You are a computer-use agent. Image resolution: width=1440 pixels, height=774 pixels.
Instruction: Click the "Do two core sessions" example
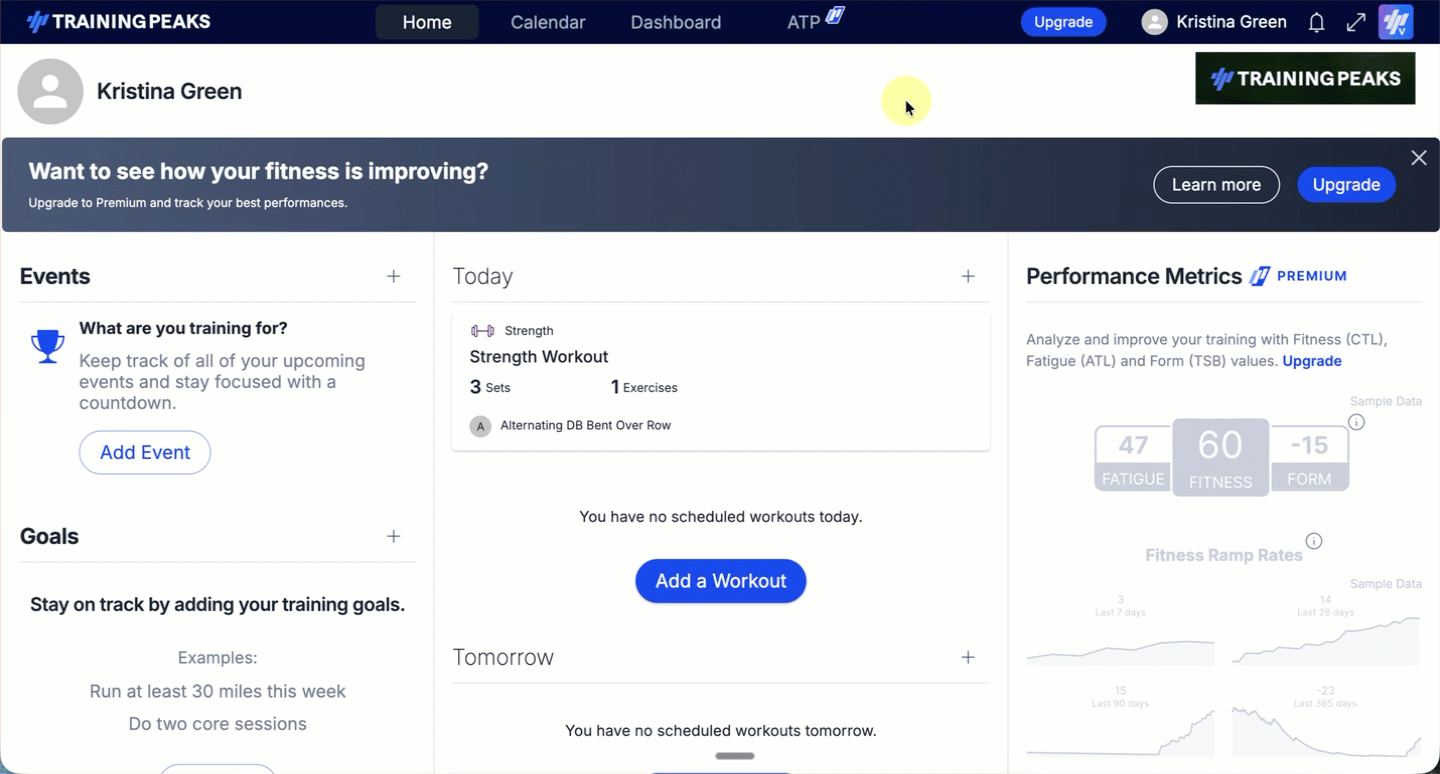coord(217,724)
